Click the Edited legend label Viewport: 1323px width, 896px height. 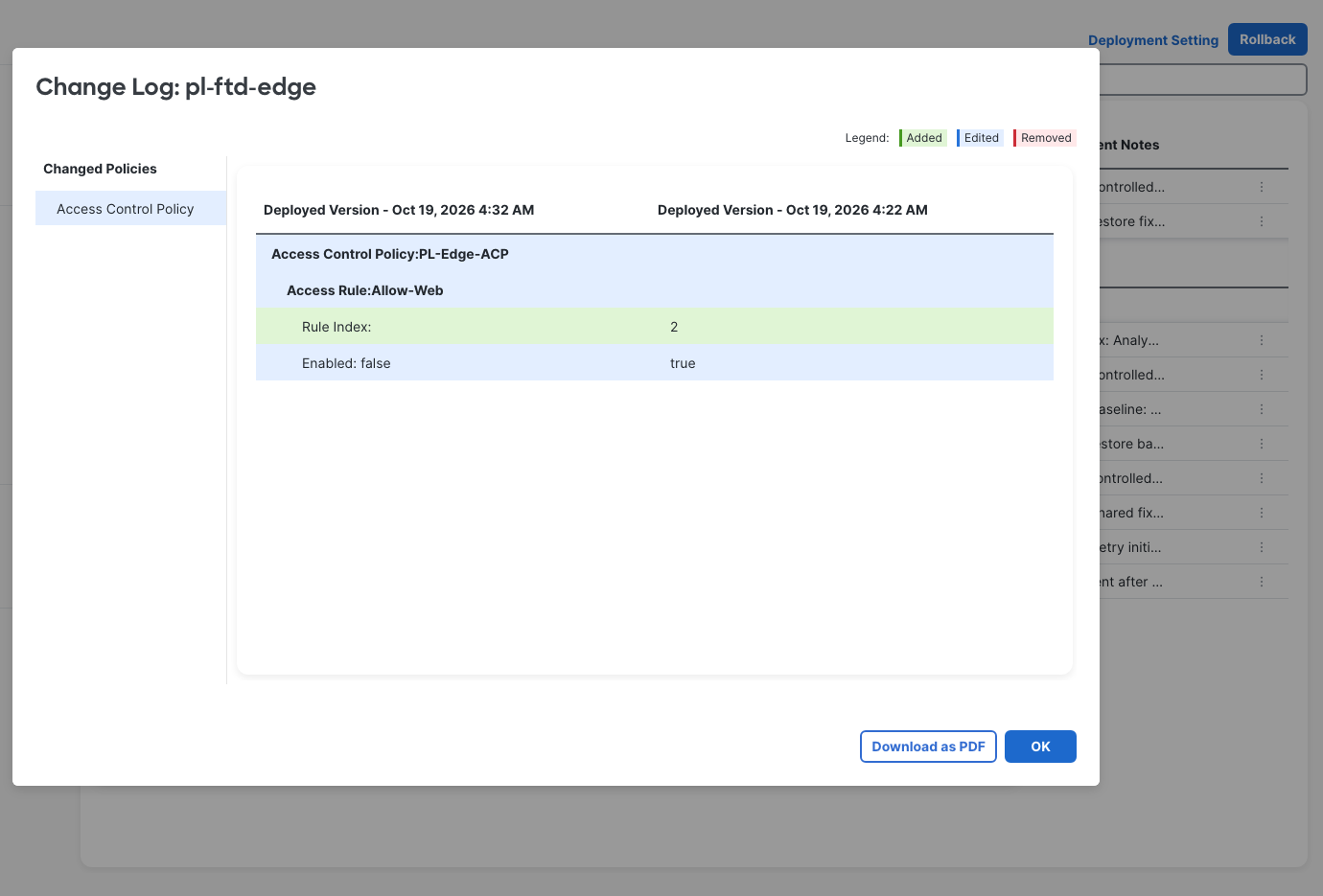pos(980,138)
